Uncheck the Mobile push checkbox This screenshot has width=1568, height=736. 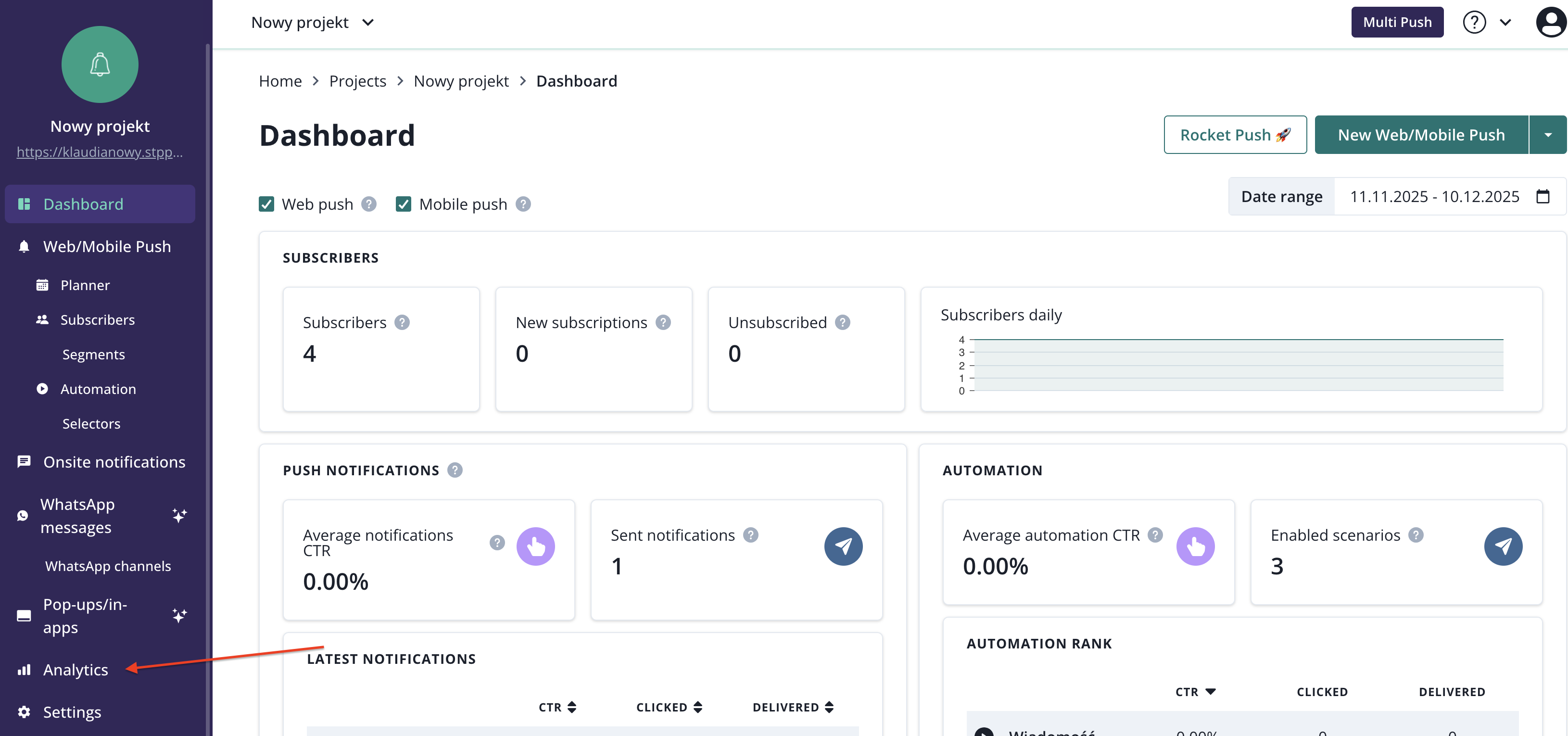pos(404,204)
